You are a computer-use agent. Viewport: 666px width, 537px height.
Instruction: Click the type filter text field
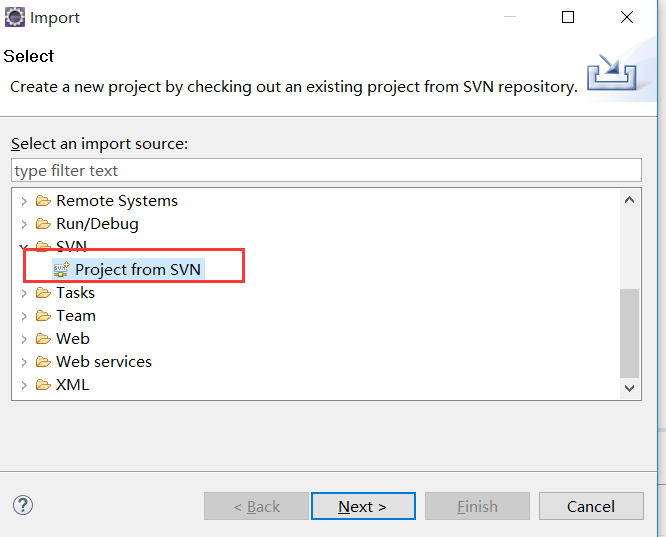pos(326,171)
